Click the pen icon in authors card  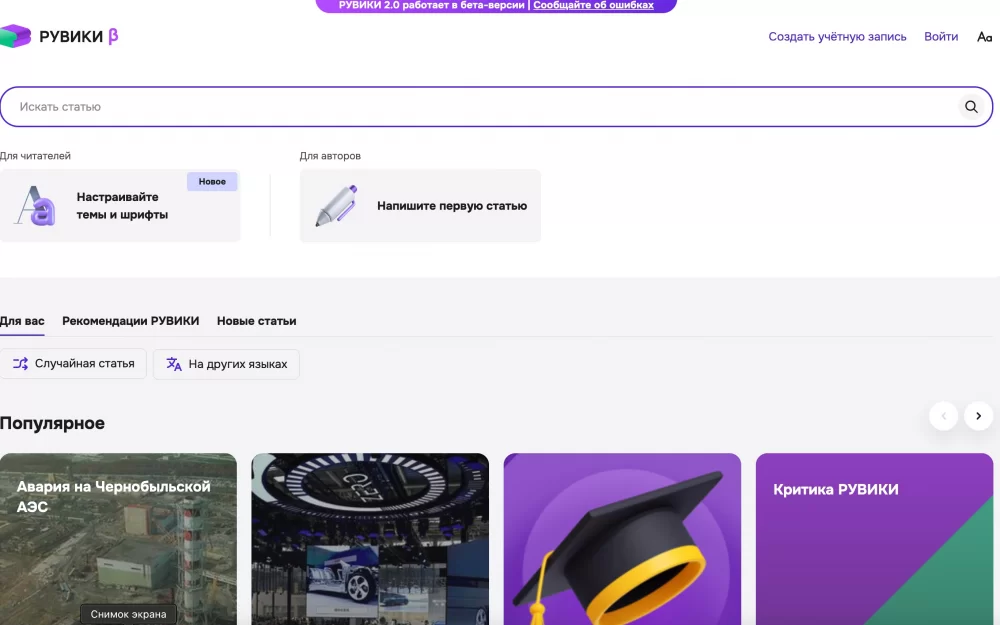click(336, 206)
